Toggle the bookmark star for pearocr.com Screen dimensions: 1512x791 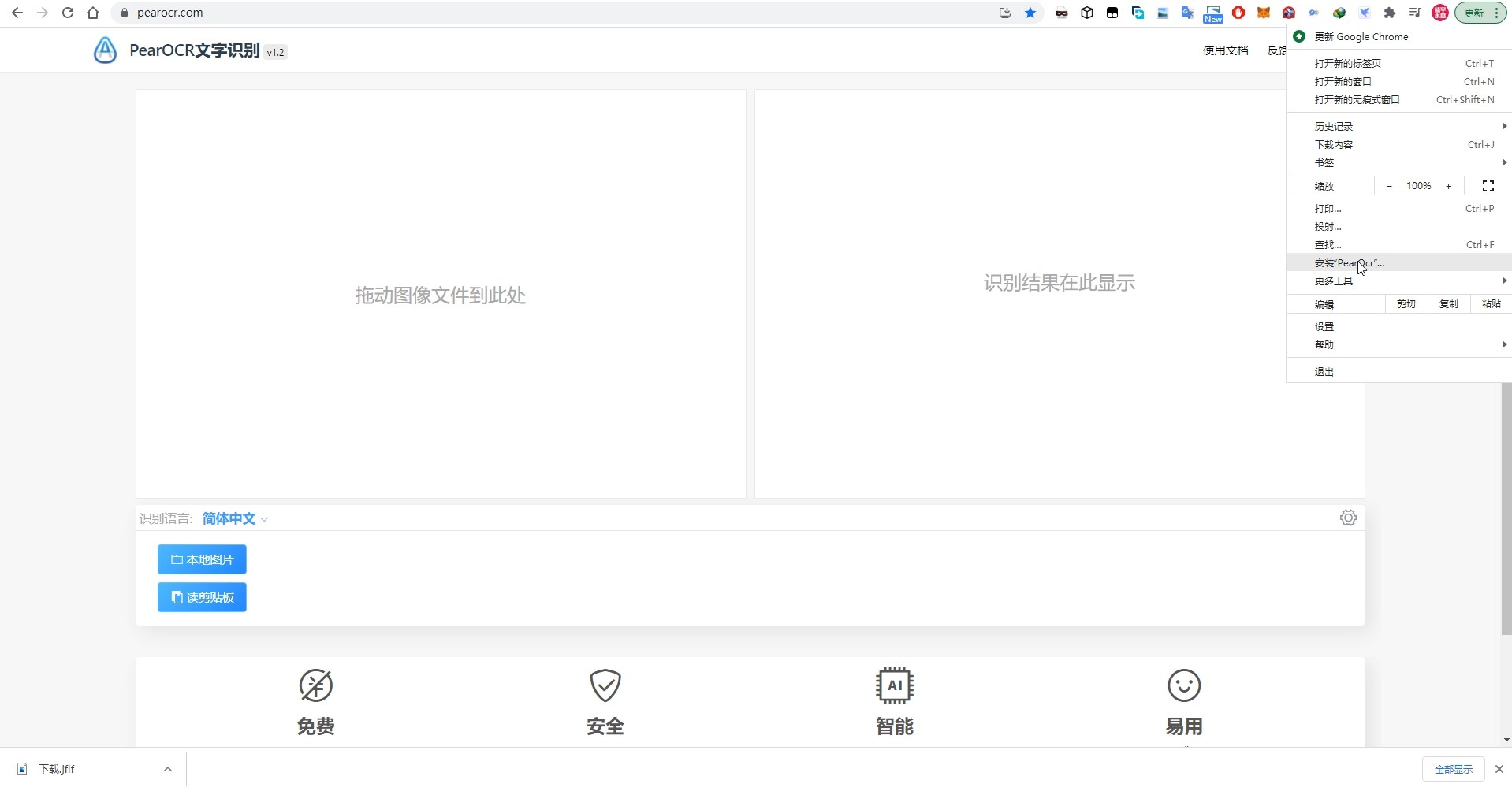coord(1030,13)
